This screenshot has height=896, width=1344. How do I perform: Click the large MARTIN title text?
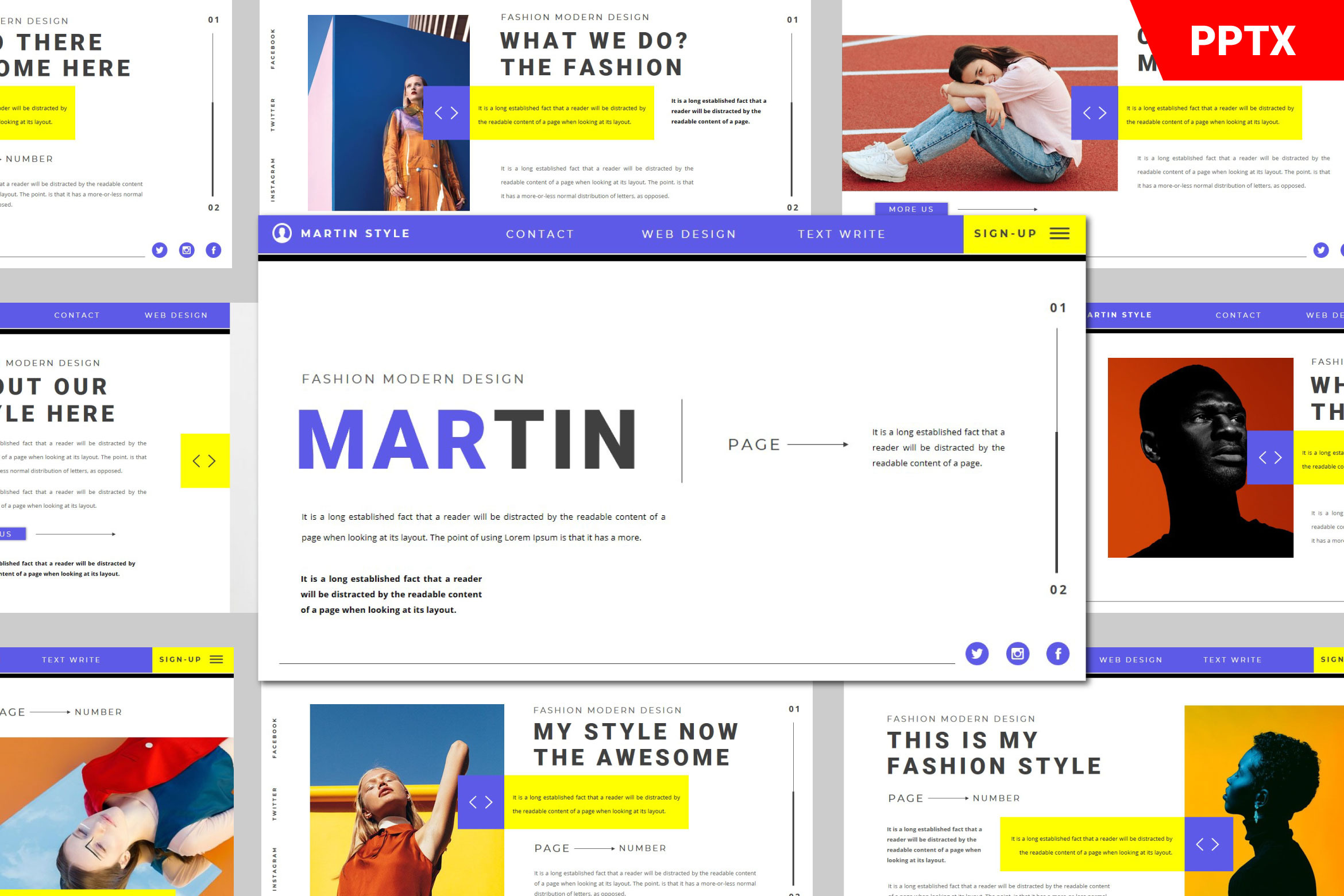tap(466, 439)
